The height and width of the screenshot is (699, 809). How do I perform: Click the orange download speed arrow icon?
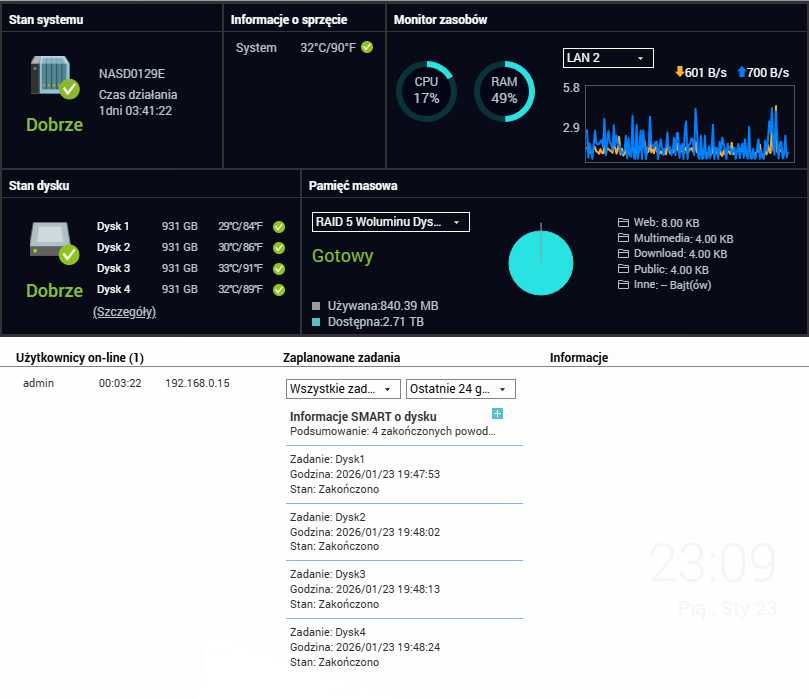pos(679,72)
